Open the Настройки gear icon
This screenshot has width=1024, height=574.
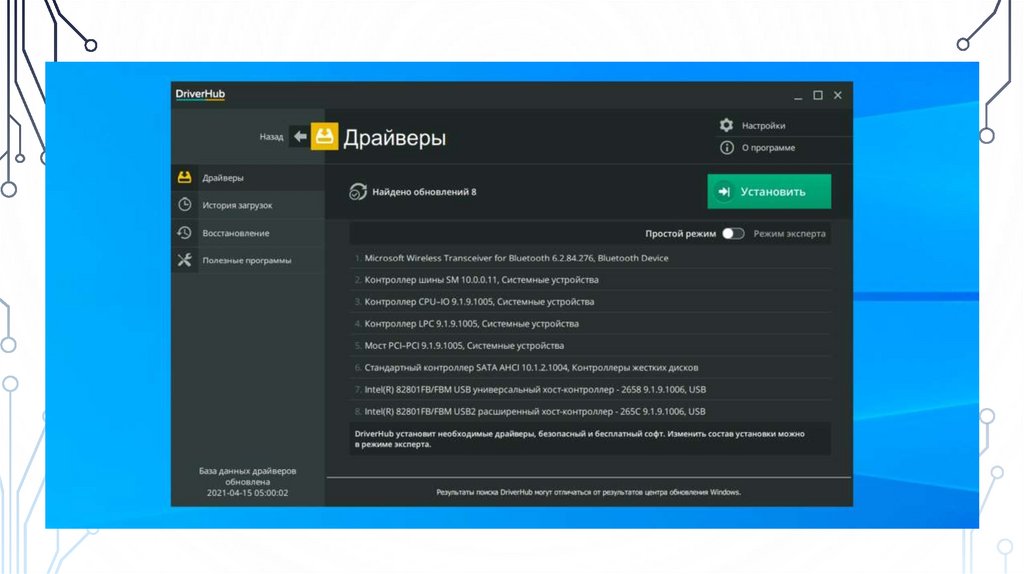pyautogui.click(x=726, y=125)
